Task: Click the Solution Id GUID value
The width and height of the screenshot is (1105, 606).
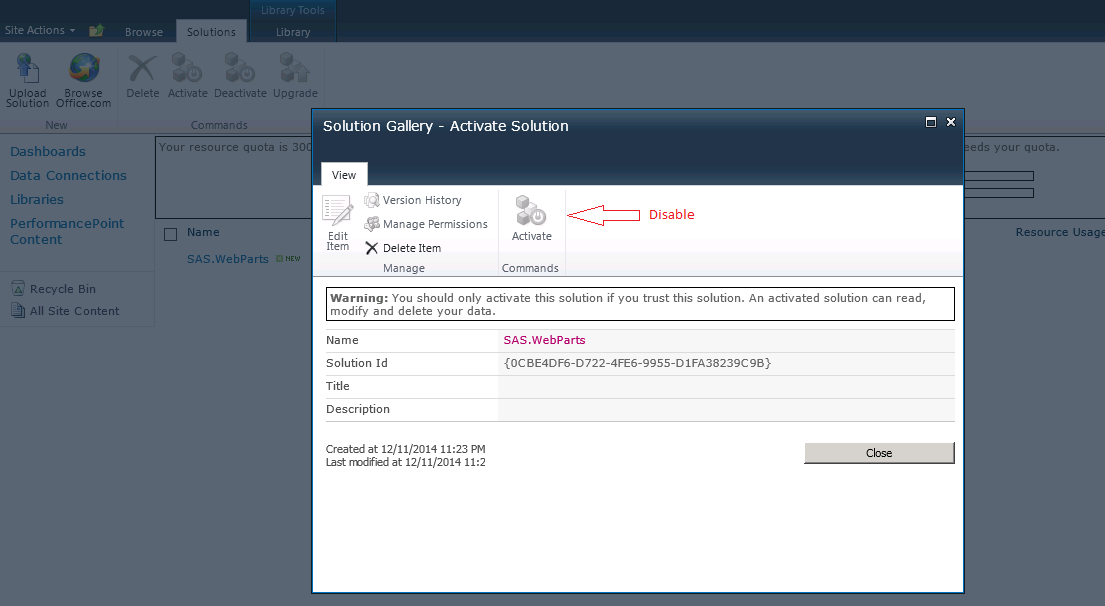Action: click(x=638, y=363)
